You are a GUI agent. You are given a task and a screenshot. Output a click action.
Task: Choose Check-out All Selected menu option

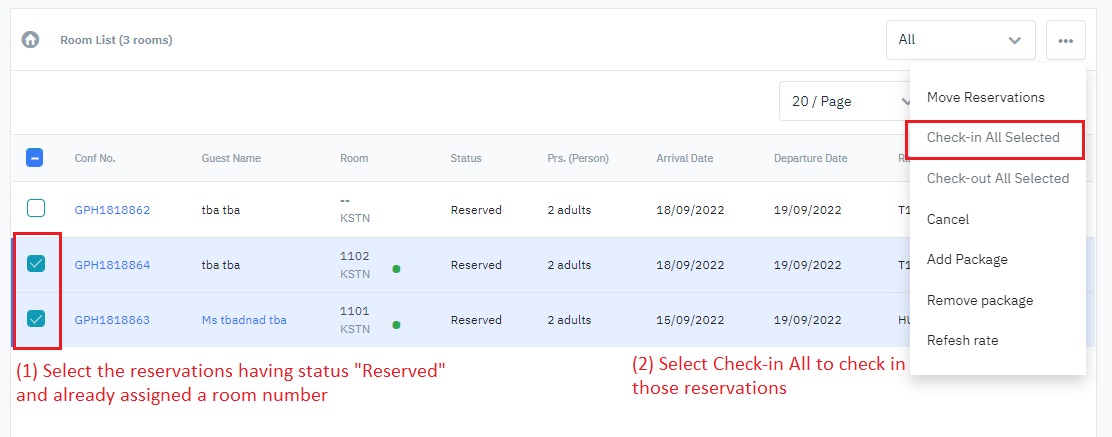pos(997,178)
